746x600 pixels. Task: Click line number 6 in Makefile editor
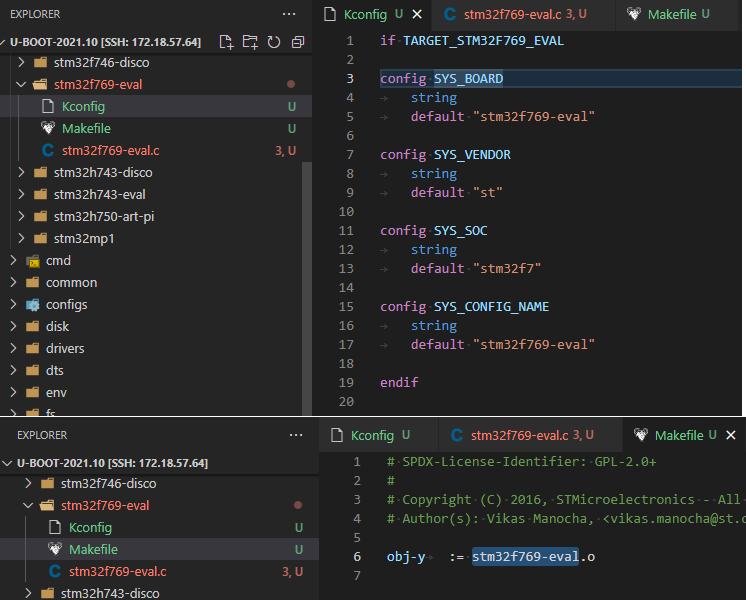coord(357,557)
